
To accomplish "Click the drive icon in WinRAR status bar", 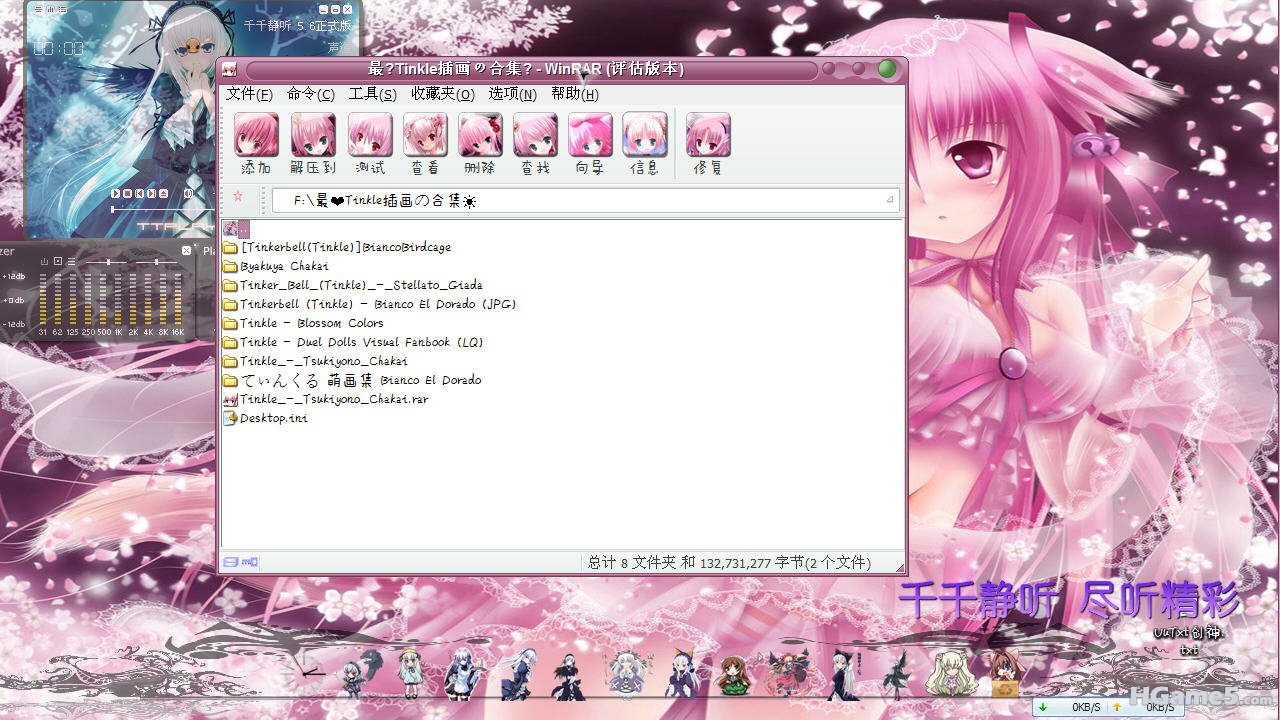I will pos(231,563).
